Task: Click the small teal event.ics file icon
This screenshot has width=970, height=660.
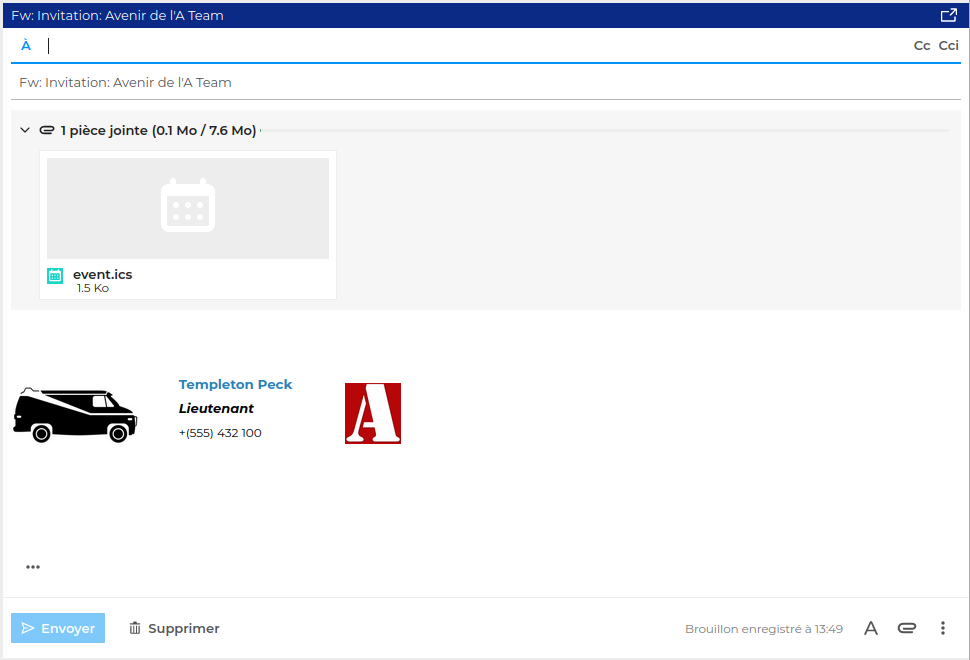Action: click(x=55, y=276)
